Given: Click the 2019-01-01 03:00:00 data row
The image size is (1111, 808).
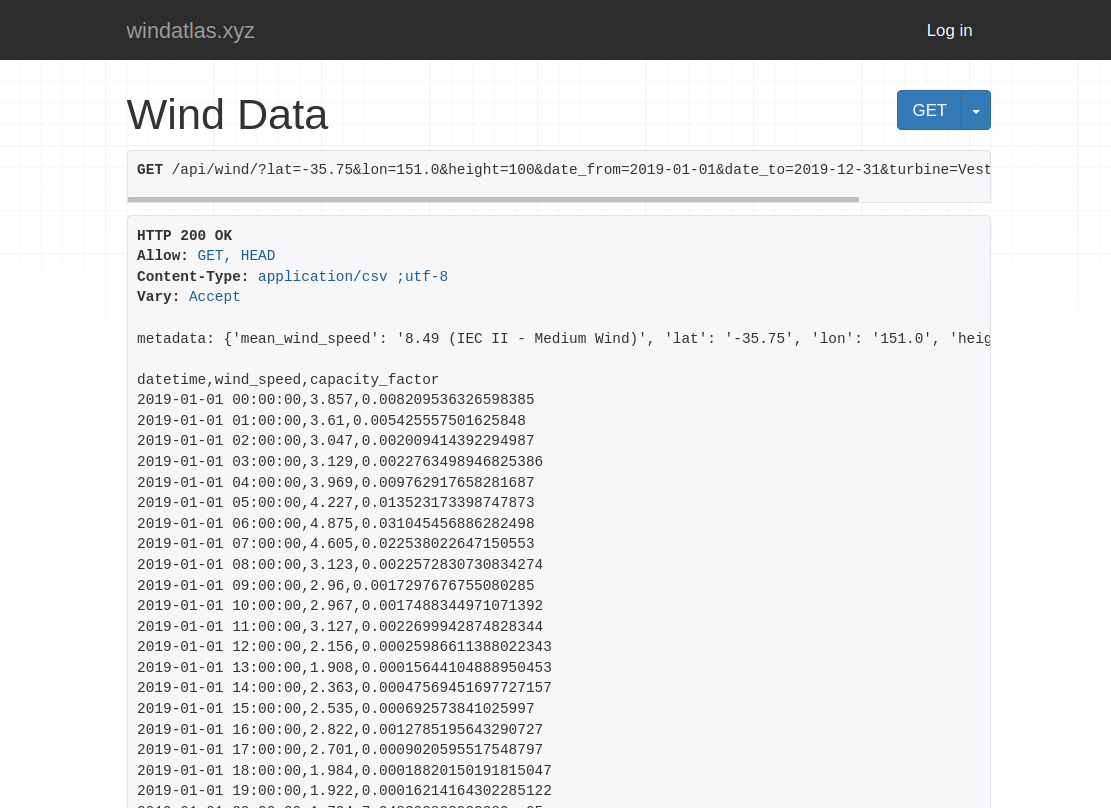Looking at the screenshot, I should click(340, 462).
